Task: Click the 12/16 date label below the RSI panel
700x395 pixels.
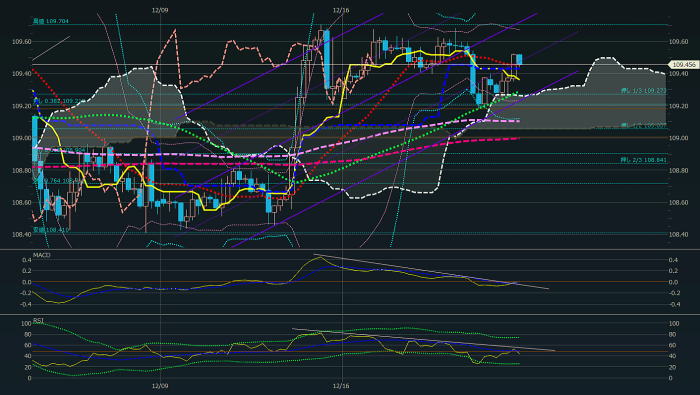Action: [341, 385]
